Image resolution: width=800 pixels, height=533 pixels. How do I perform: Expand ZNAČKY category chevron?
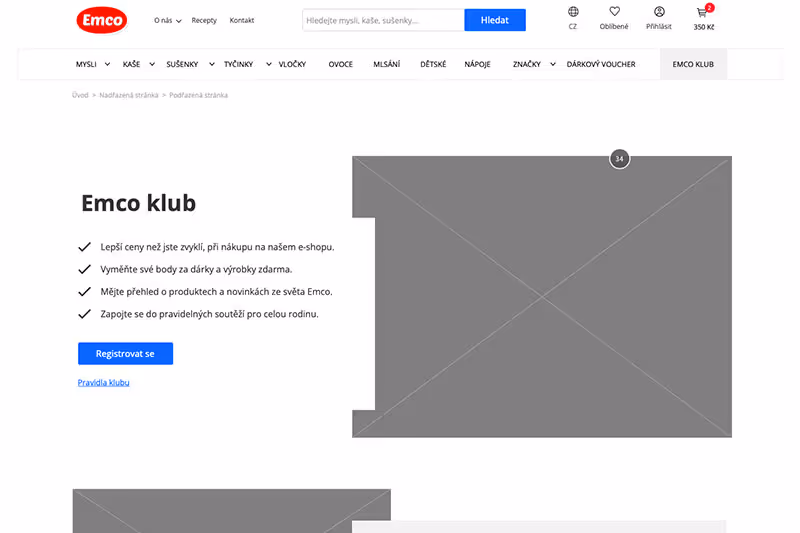click(553, 64)
